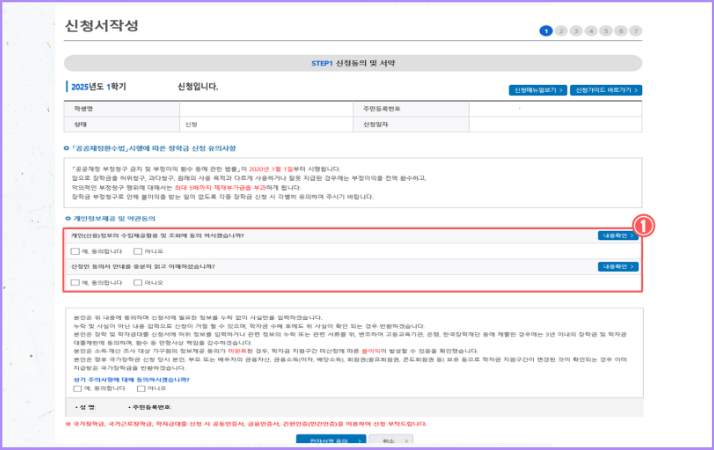Click the 신청 status value cell
714x450 pixels.
click(x=266, y=124)
